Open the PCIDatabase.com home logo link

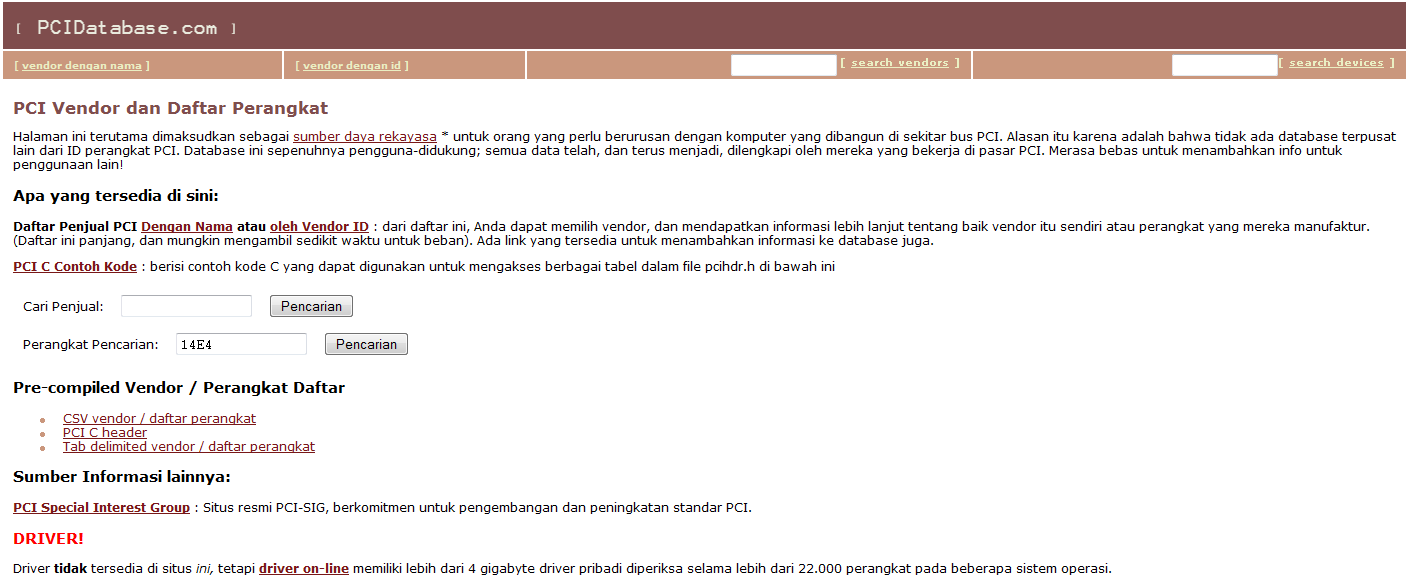tap(127, 28)
